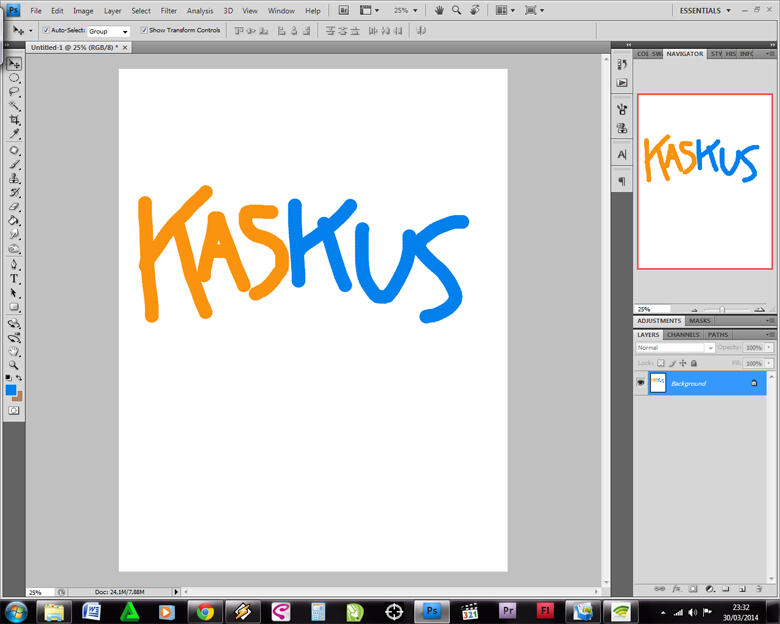
Task: Click the Create new layer icon
Action: coord(742,589)
